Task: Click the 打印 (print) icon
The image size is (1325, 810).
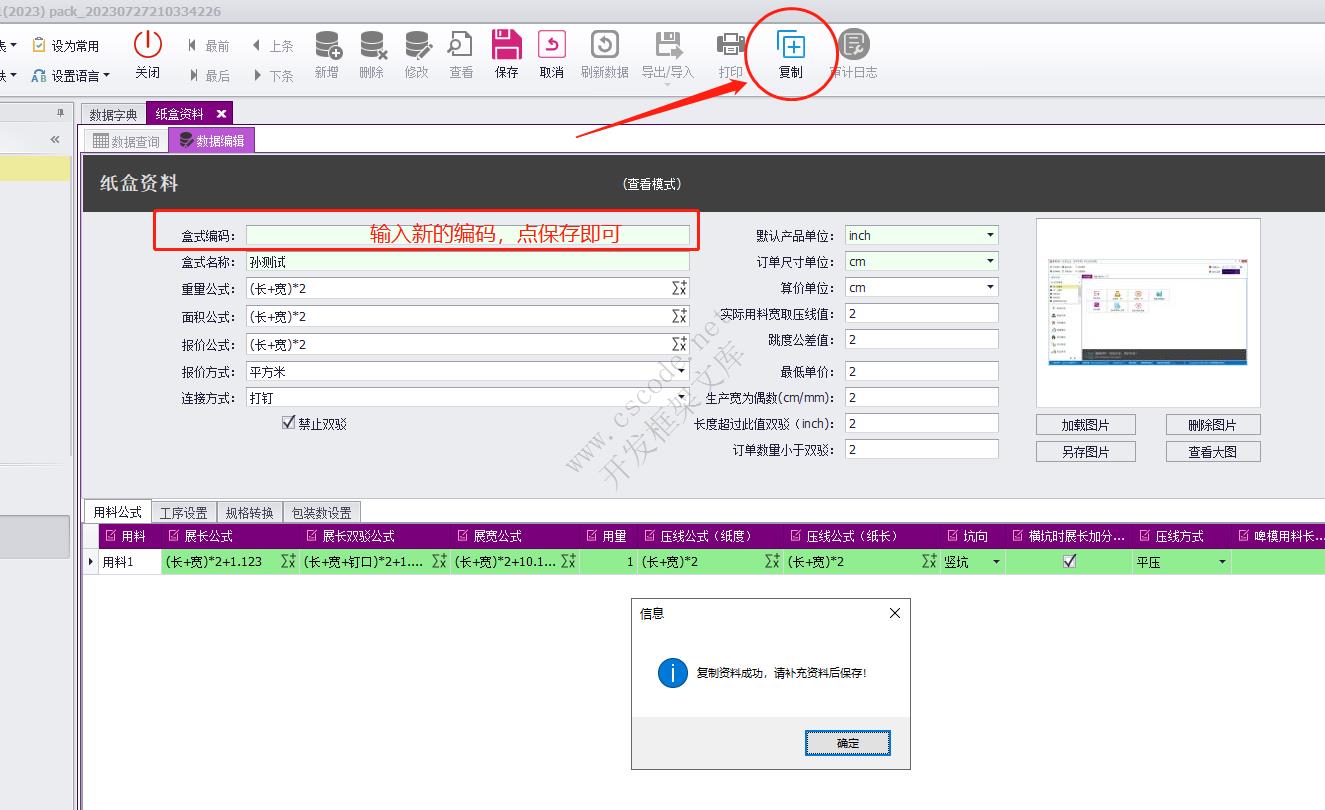Action: pyautogui.click(x=729, y=55)
